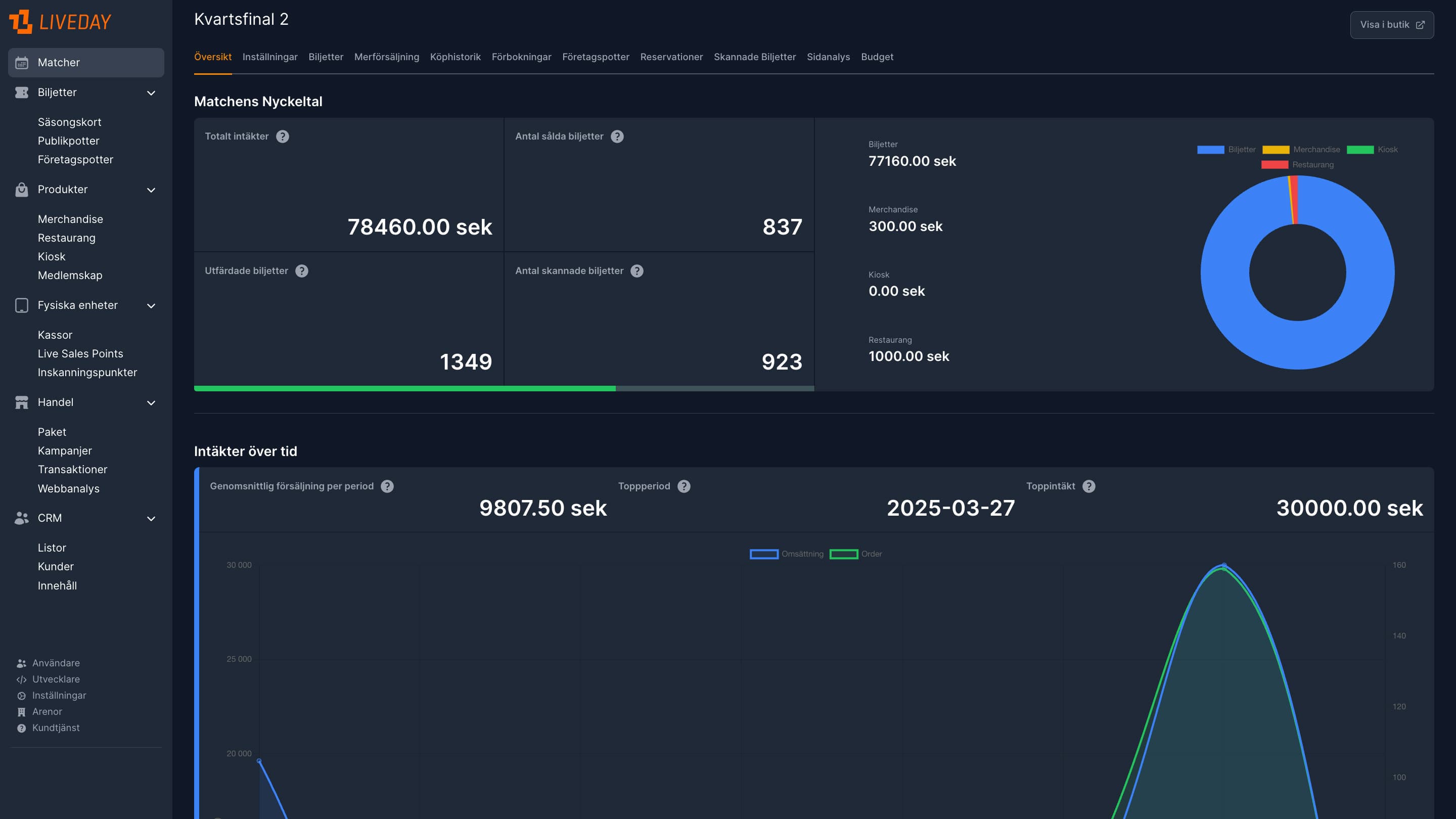Click the Visa i butik button

(x=1392, y=24)
